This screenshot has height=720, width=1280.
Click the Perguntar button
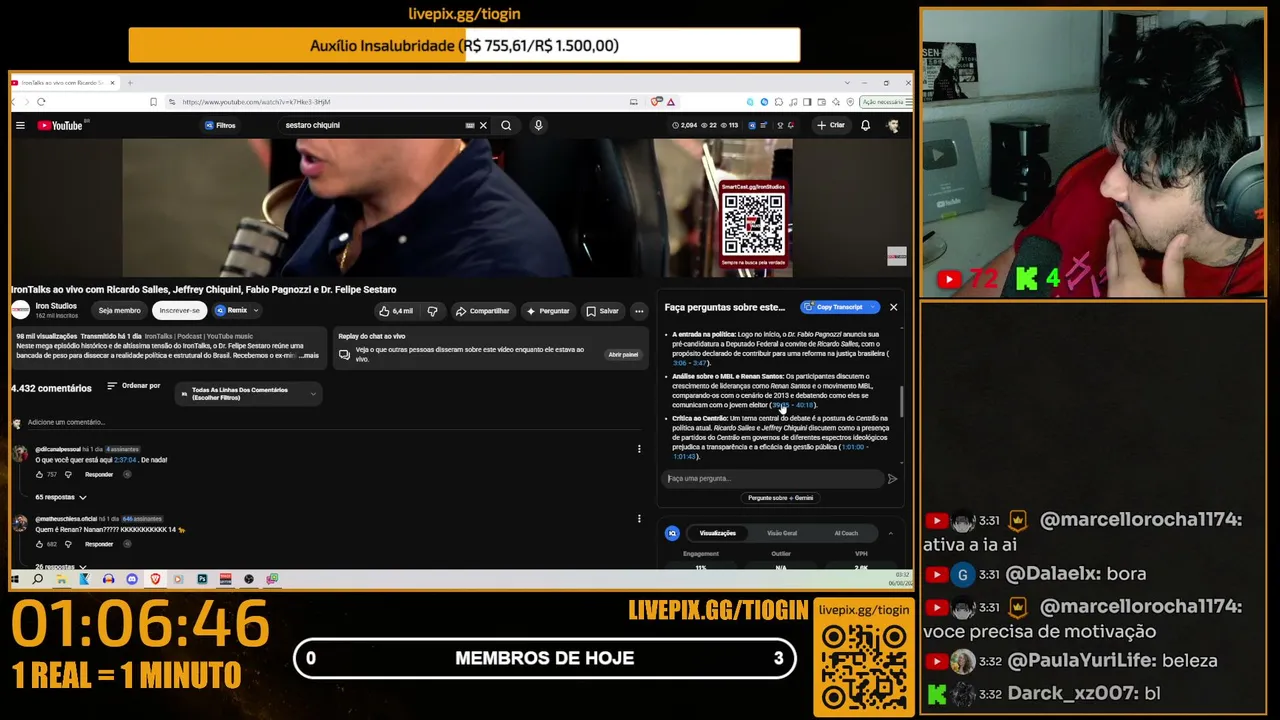(548, 311)
